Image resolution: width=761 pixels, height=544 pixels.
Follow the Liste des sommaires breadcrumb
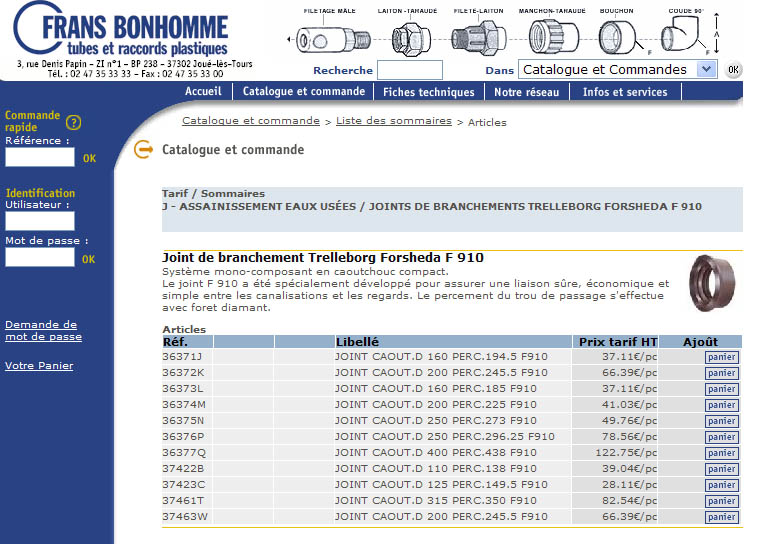pyautogui.click(x=394, y=120)
